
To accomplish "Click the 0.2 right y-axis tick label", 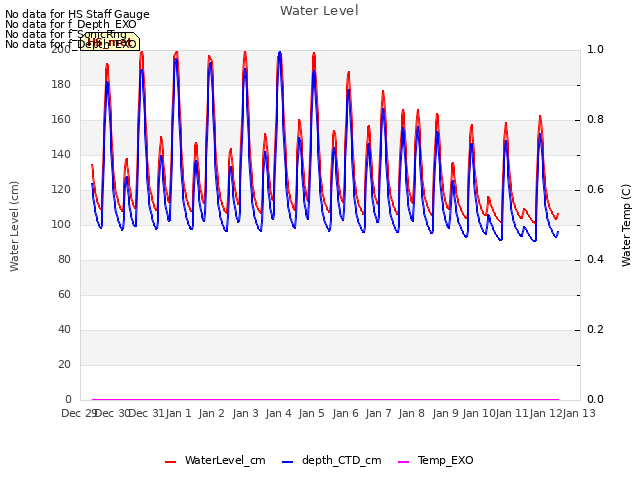I will (x=595, y=329).
